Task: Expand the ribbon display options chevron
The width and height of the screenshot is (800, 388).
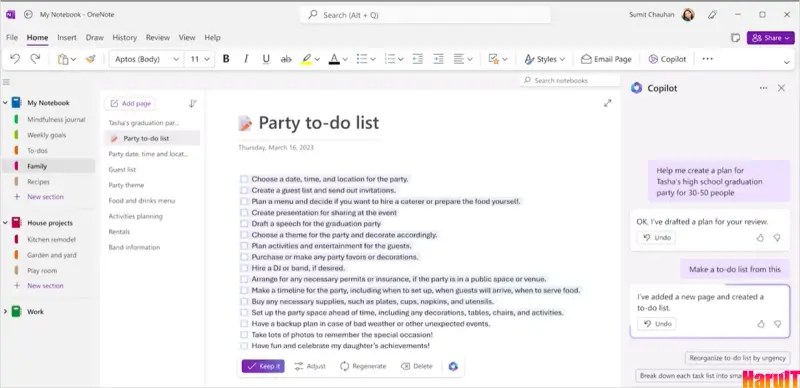Action: [786, 62]
